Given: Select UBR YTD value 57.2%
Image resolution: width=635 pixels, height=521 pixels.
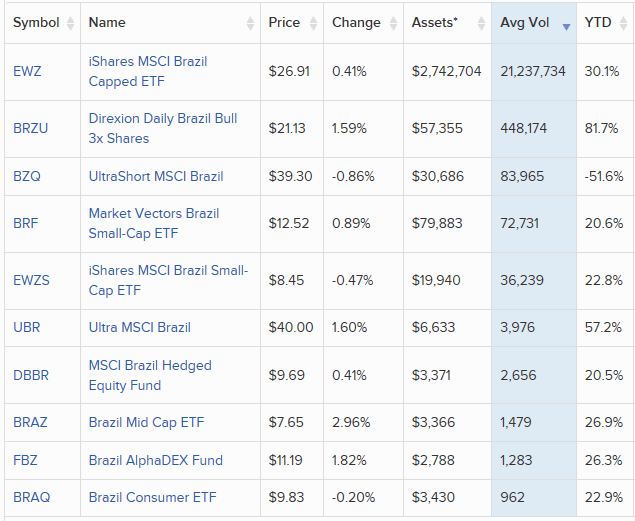Looking at the screenshot, I should [x=603, y=327].
